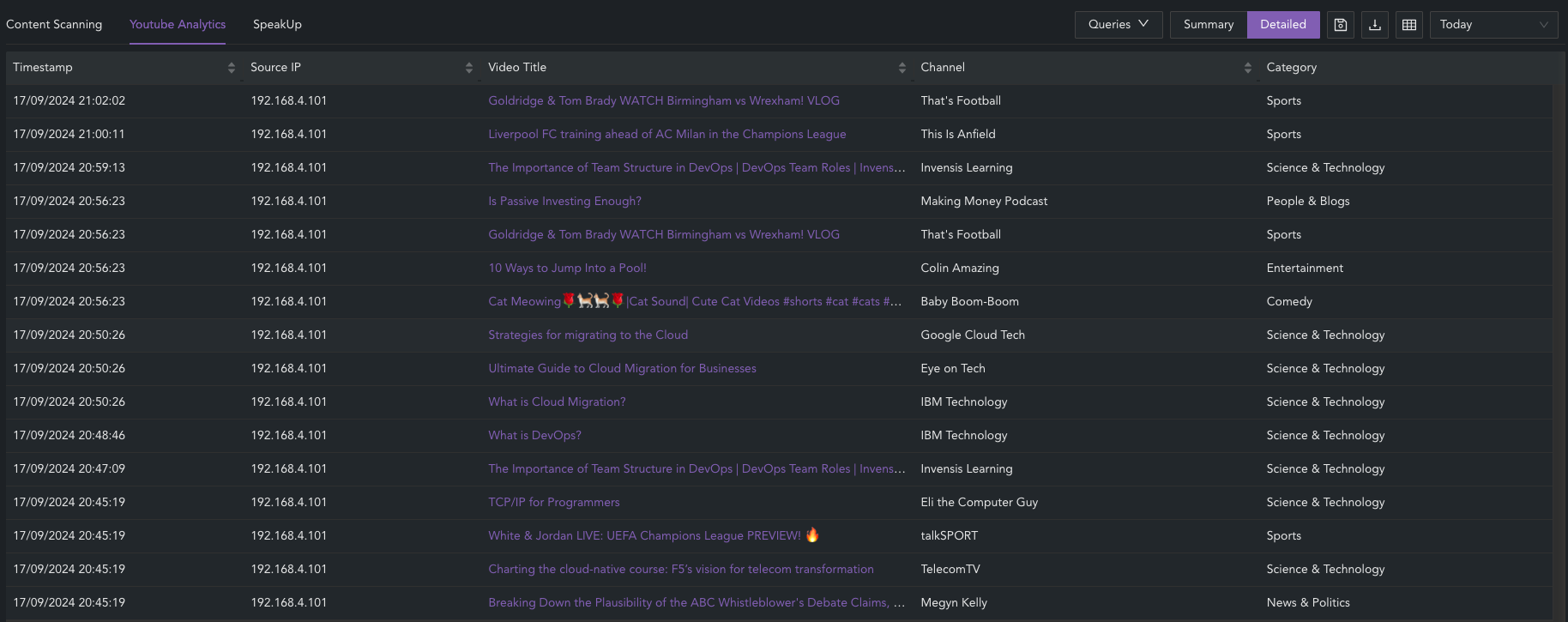Image resolution: width=1568 pixels, height=622 pixels.
Task: Open 'Charting the cloud-native course' link
Action: point(681,569)
